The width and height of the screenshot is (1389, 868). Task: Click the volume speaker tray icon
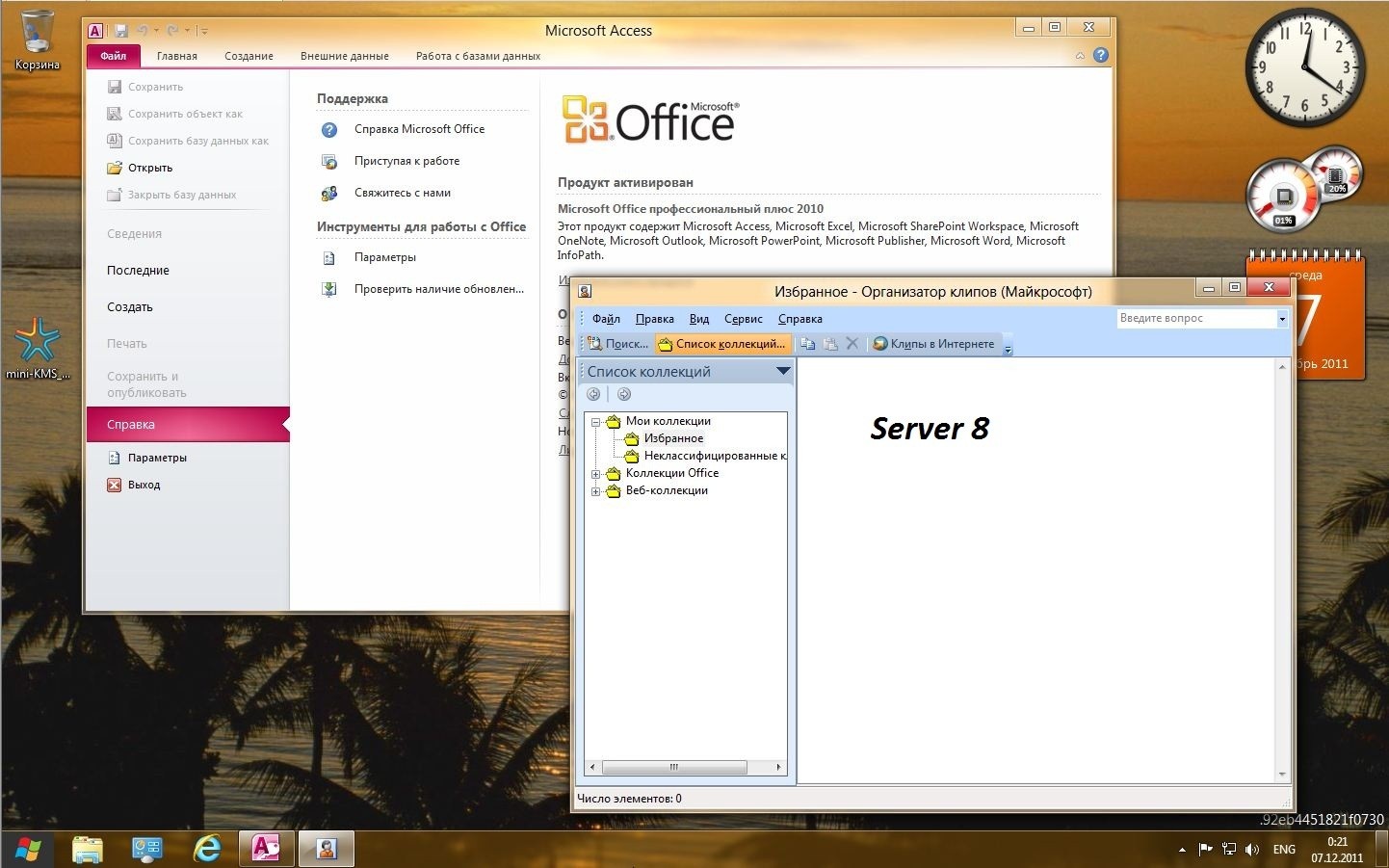point(1252,849)
